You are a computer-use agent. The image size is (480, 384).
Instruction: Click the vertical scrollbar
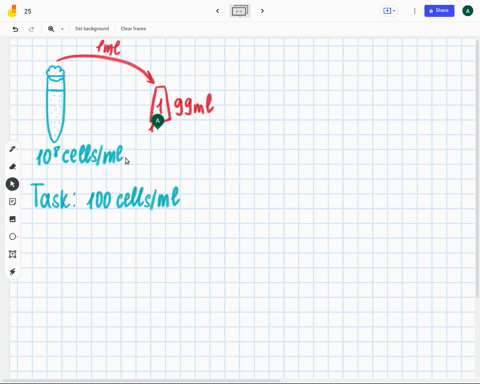pyautogui.click(x=477, y=170)
